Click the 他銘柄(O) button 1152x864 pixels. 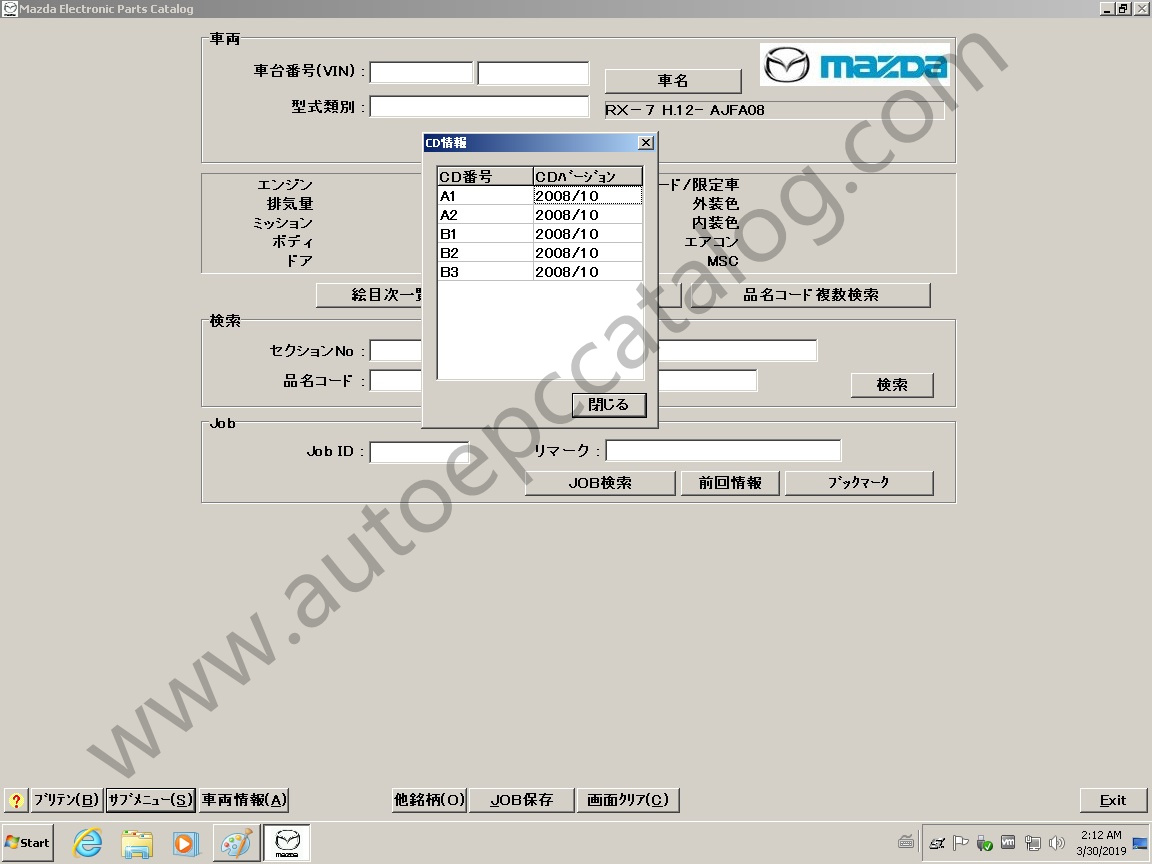point(430,800)
